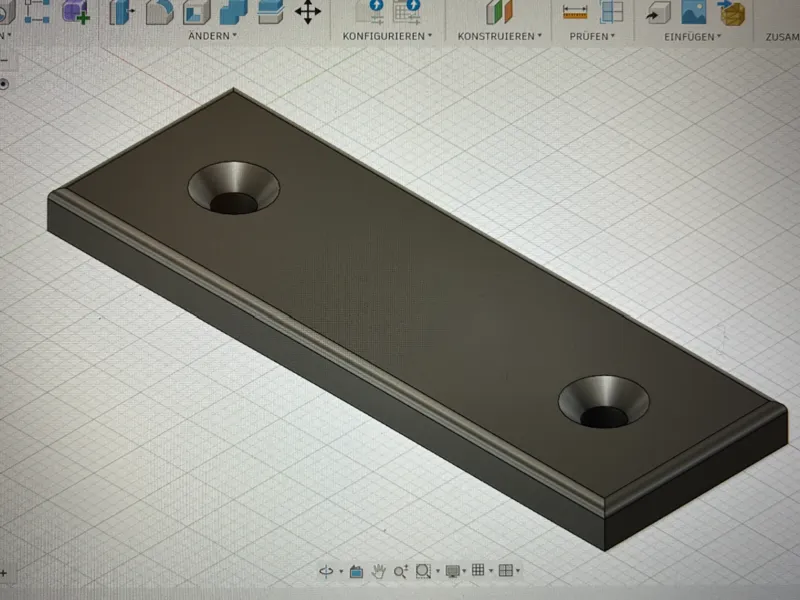
Task: Select the Fillet tool icon
Action: coord(159,12)
